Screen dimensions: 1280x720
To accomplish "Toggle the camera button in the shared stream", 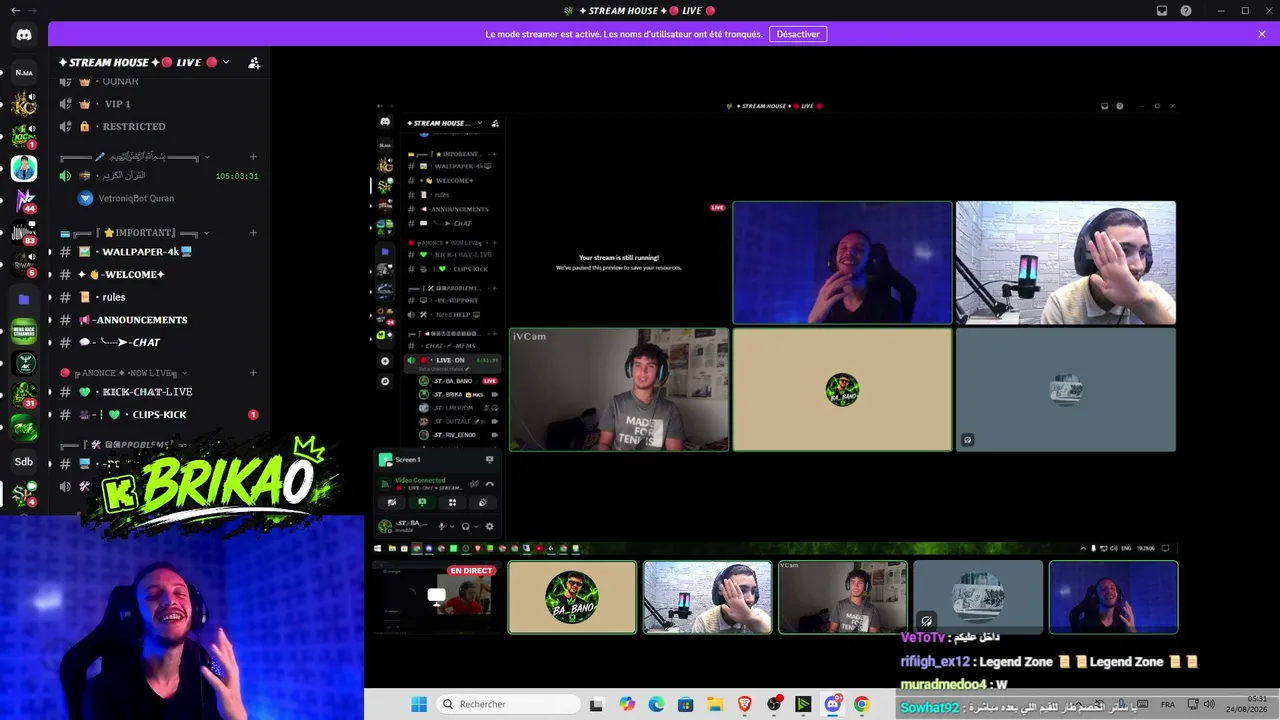I will (392, 503).
